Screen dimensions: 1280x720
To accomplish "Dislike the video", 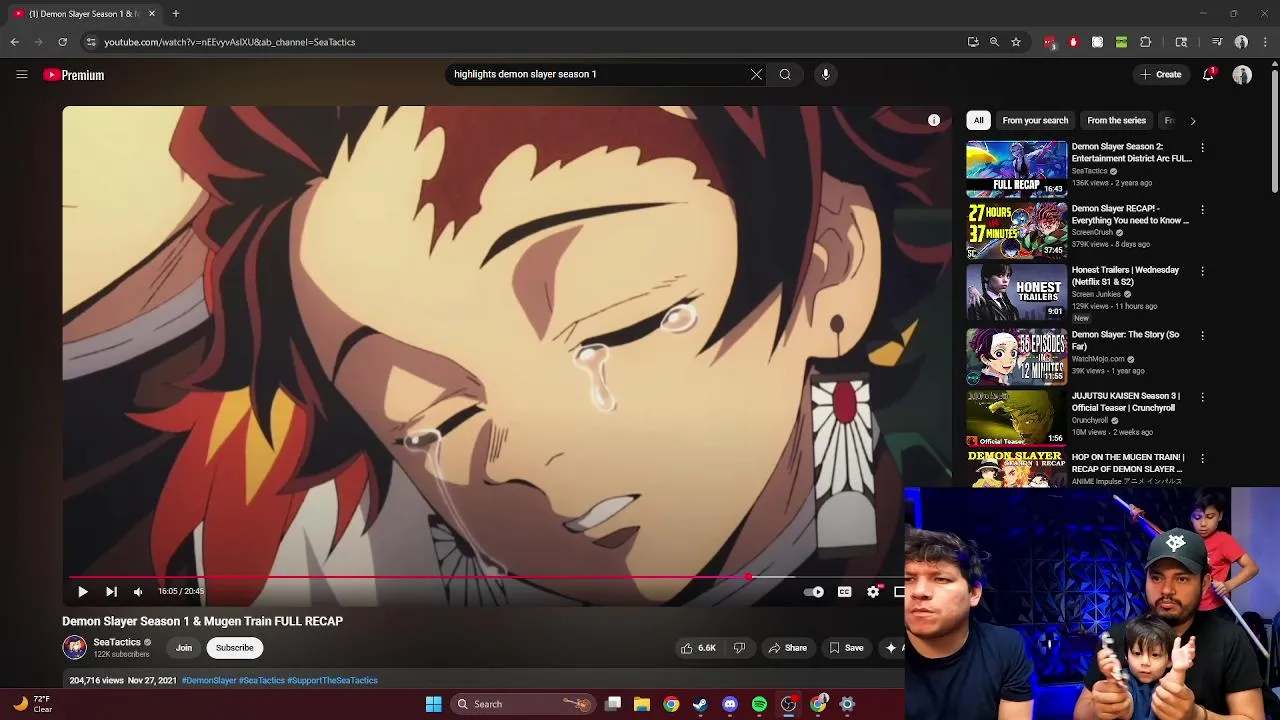I will (x=739, y=648).
